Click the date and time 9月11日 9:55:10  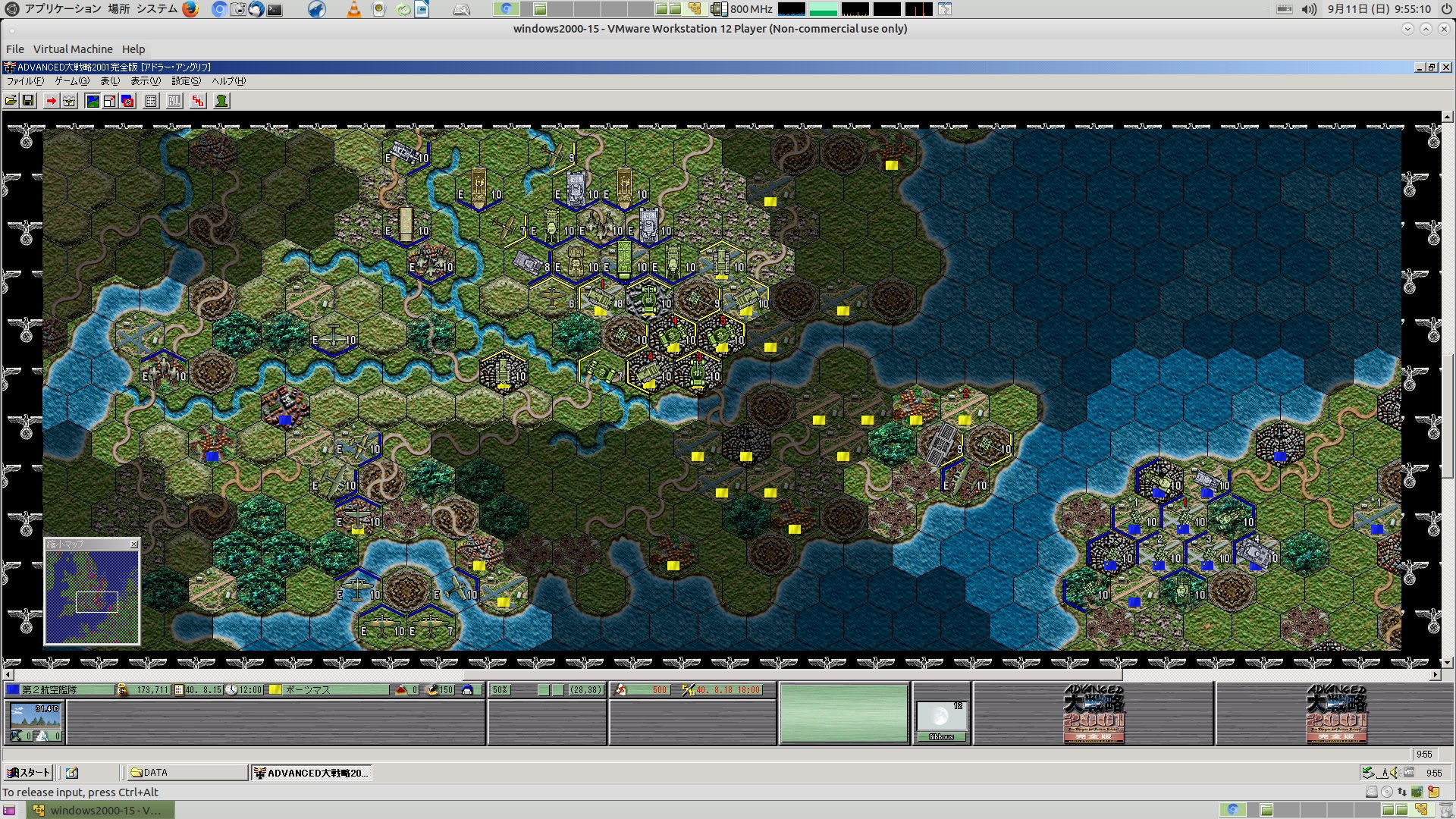[x=1379, y=9]
